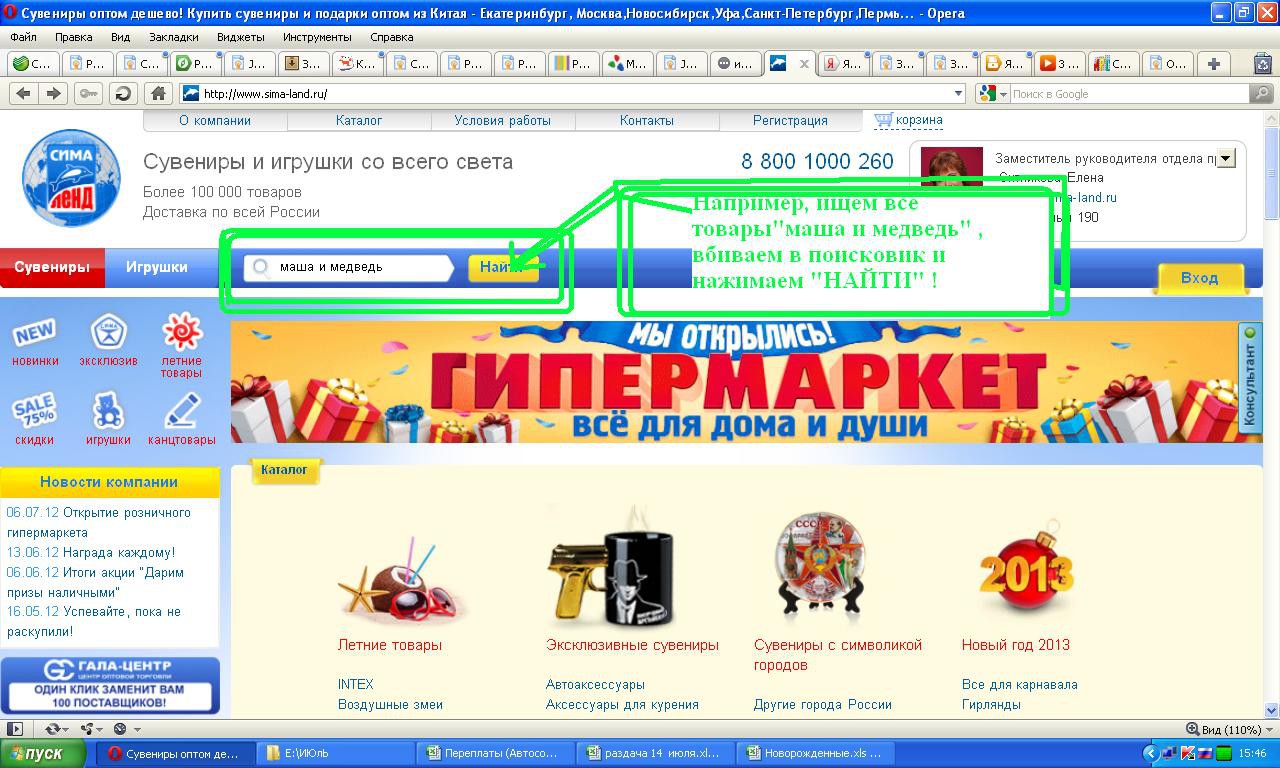This screenshot has height=768, width=1280.
Task: Click the yellow Найти search button
Action: tap(503, 267)
